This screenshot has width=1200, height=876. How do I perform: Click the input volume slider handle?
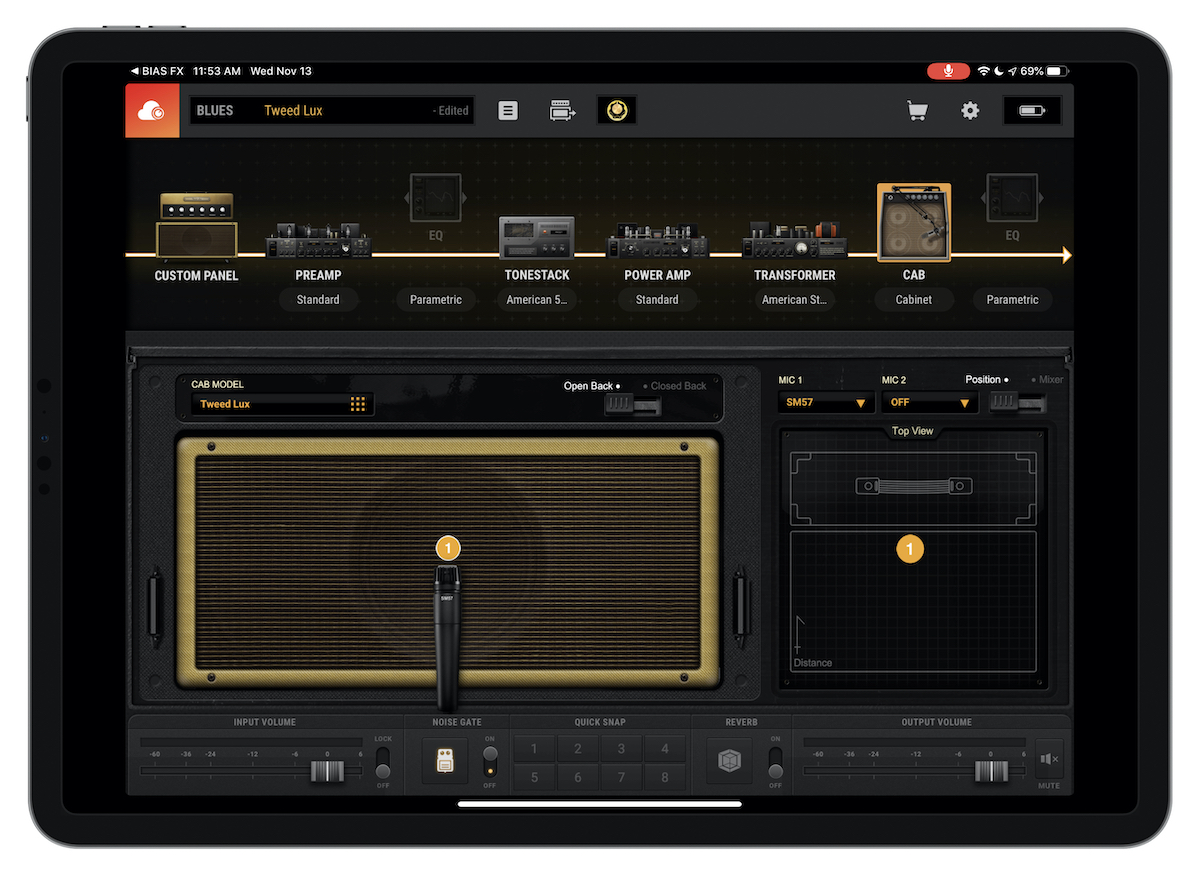coord(326,771)
